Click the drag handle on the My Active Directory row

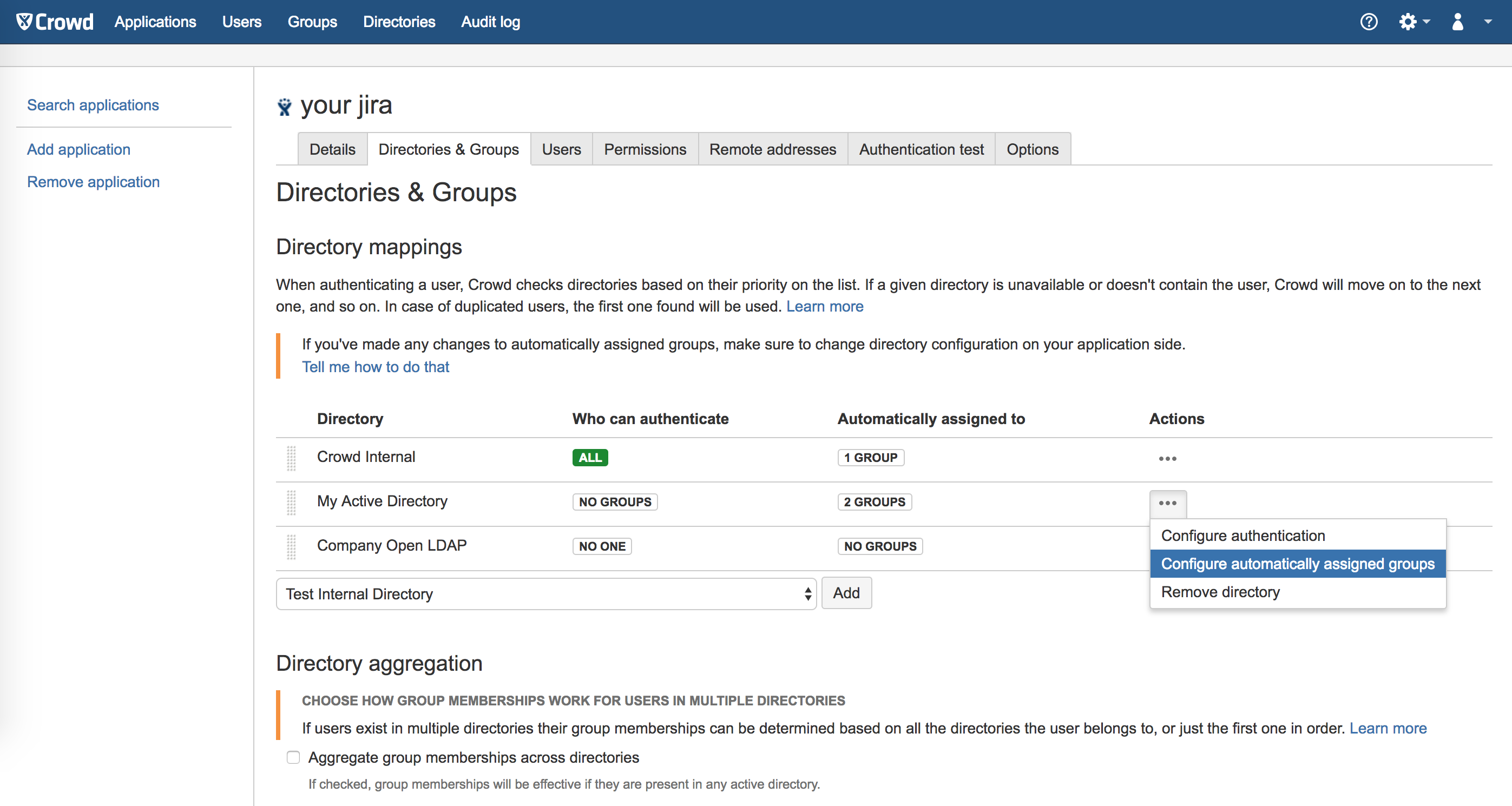(x=292, y=503)
